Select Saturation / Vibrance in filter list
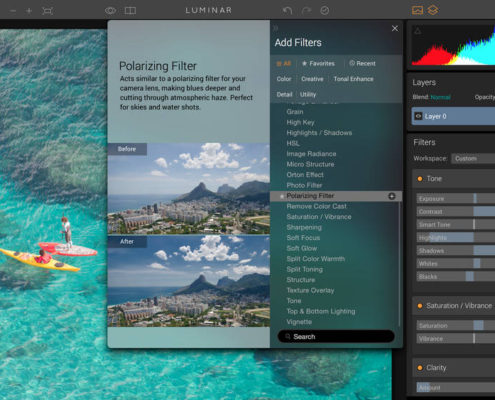 (319, 217)
